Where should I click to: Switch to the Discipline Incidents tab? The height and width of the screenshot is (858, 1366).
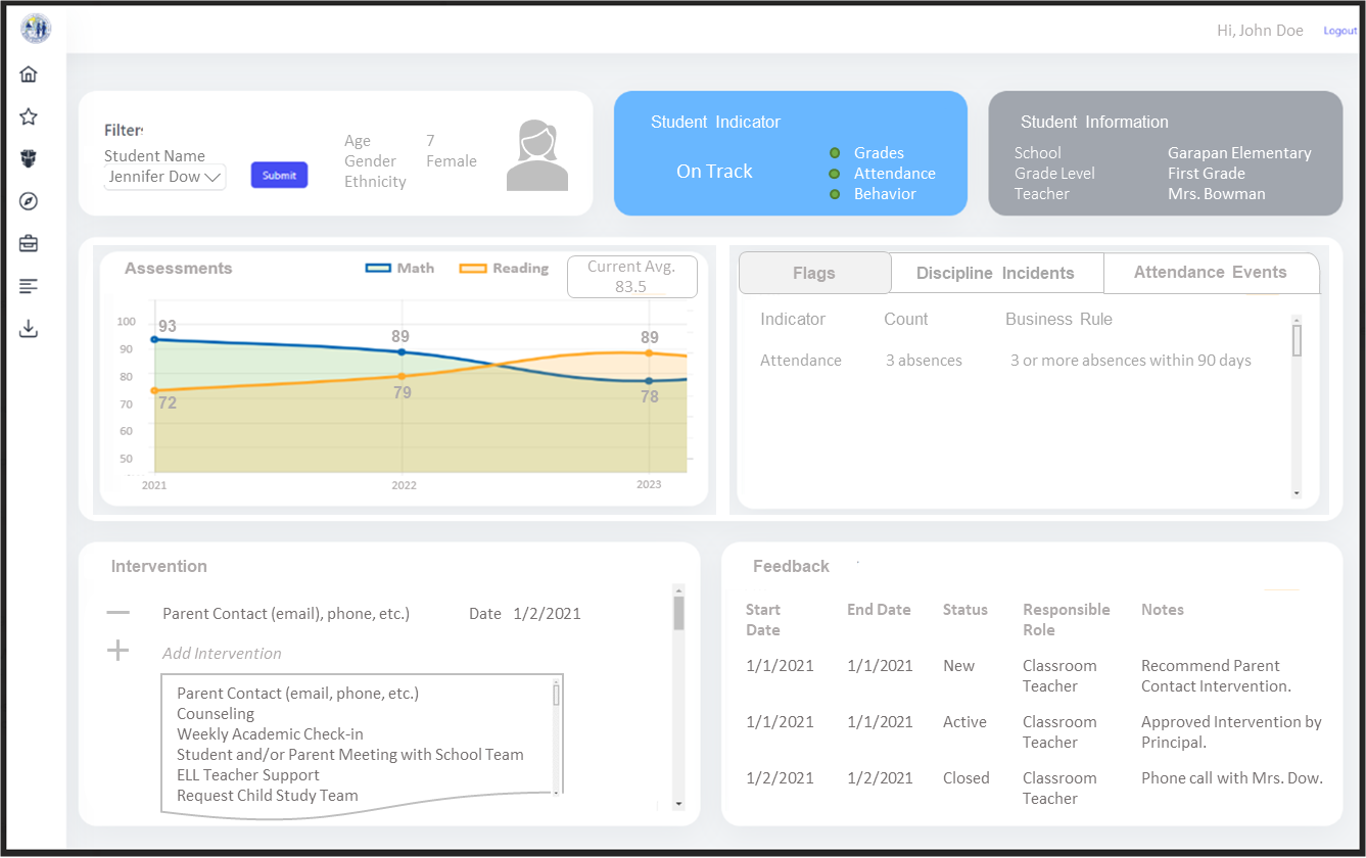pyautogui.click(x=996, y=272)
